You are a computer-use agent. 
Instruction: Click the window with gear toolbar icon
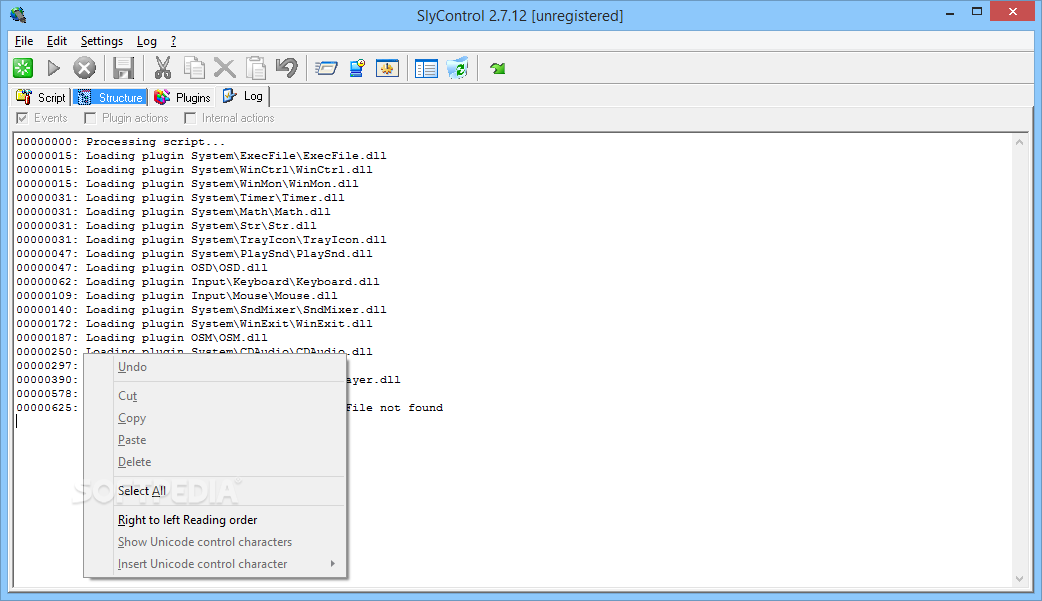pyautogui.click(x=387, y=68)
